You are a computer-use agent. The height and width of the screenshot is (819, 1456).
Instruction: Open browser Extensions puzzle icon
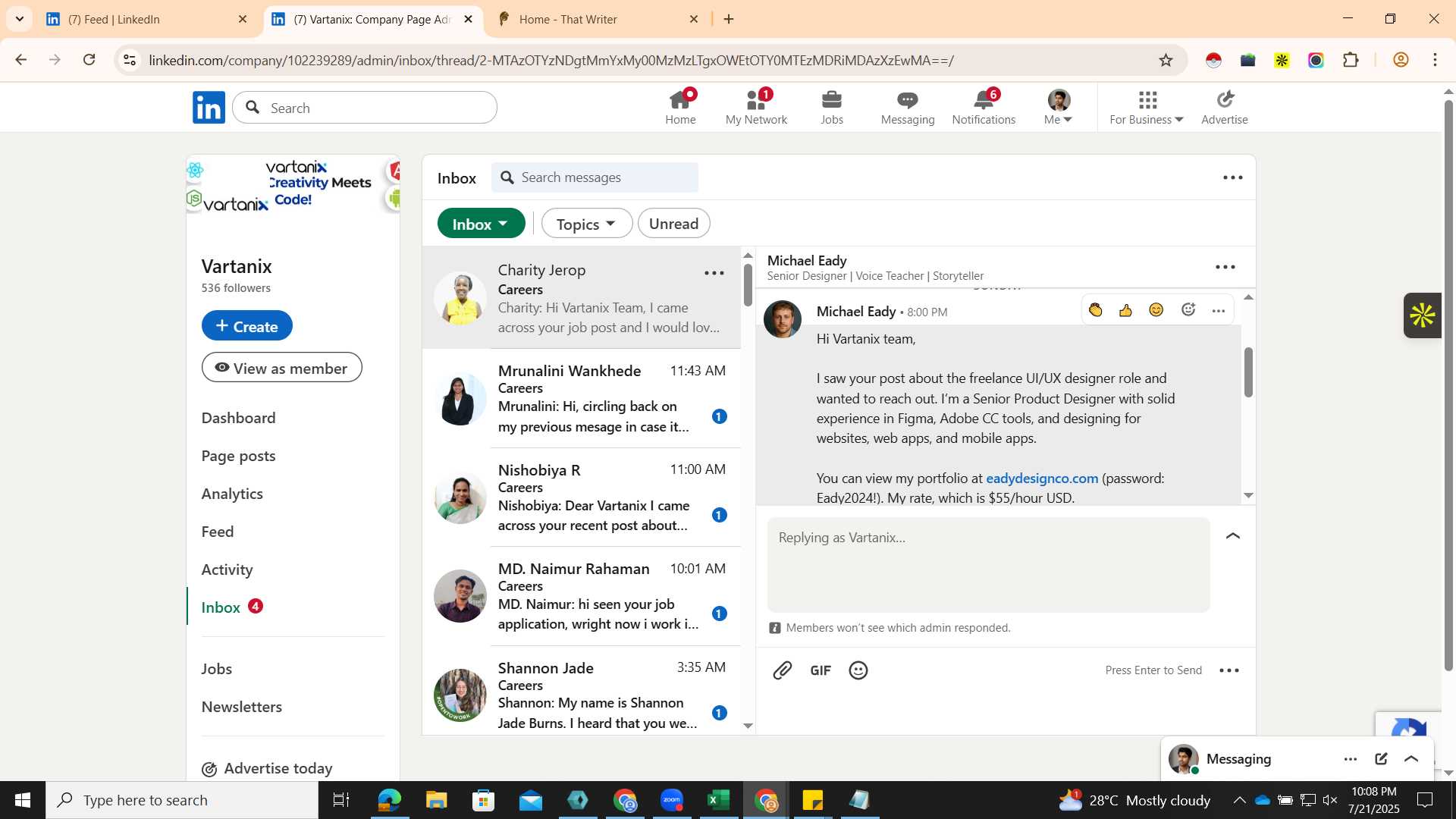click(1351, 60)
